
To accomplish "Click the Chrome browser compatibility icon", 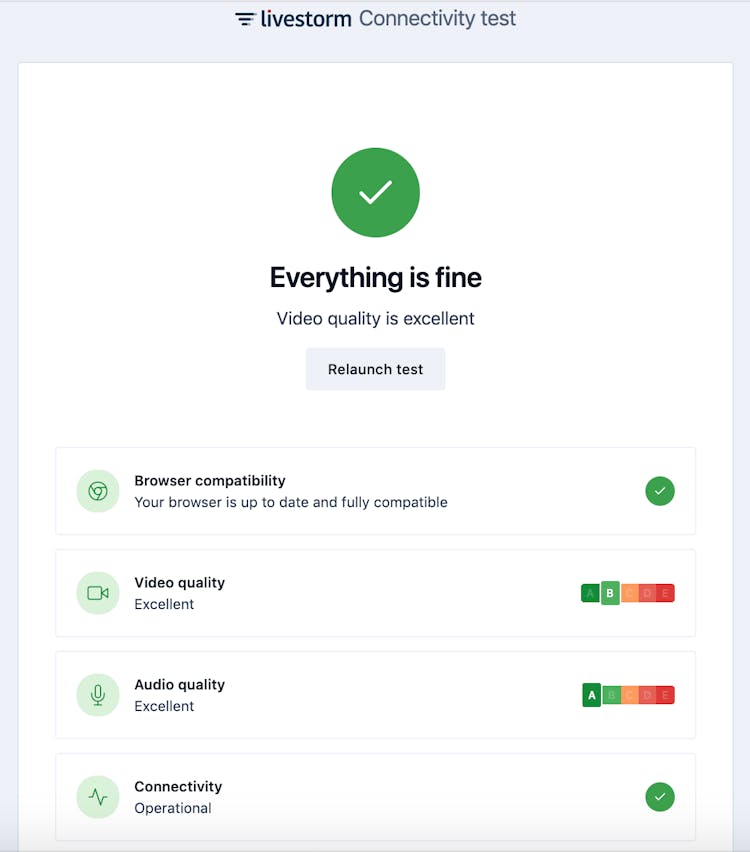I will [98, 491].
